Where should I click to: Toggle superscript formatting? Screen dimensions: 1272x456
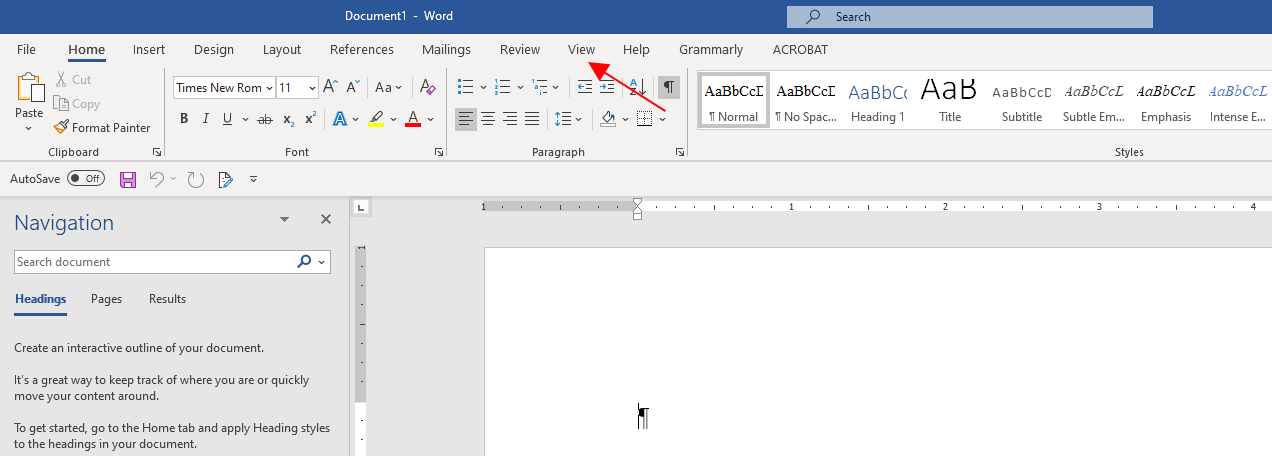(x=310, y=119)
